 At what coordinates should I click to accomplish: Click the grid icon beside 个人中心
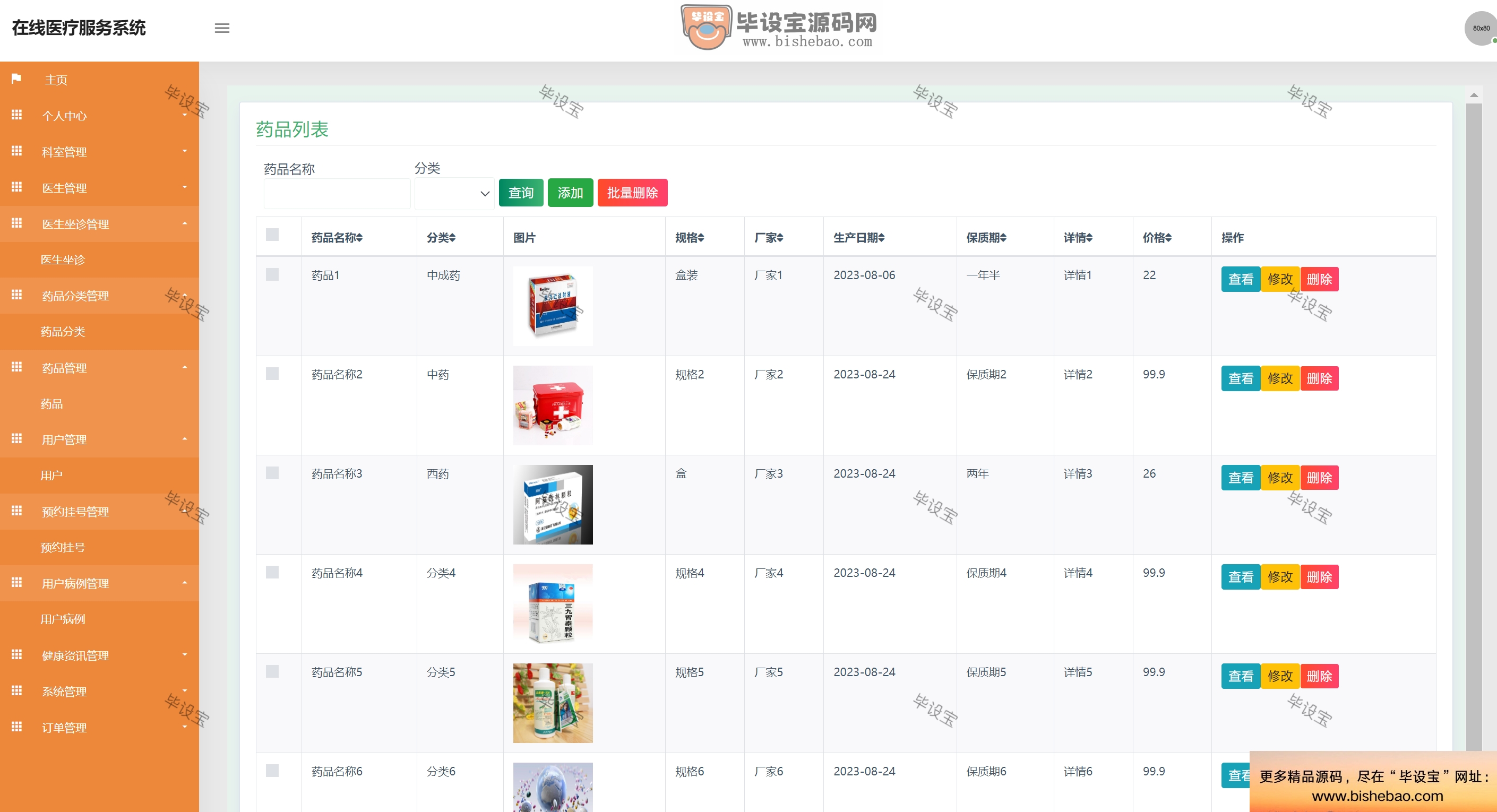(x=16, y=115)
